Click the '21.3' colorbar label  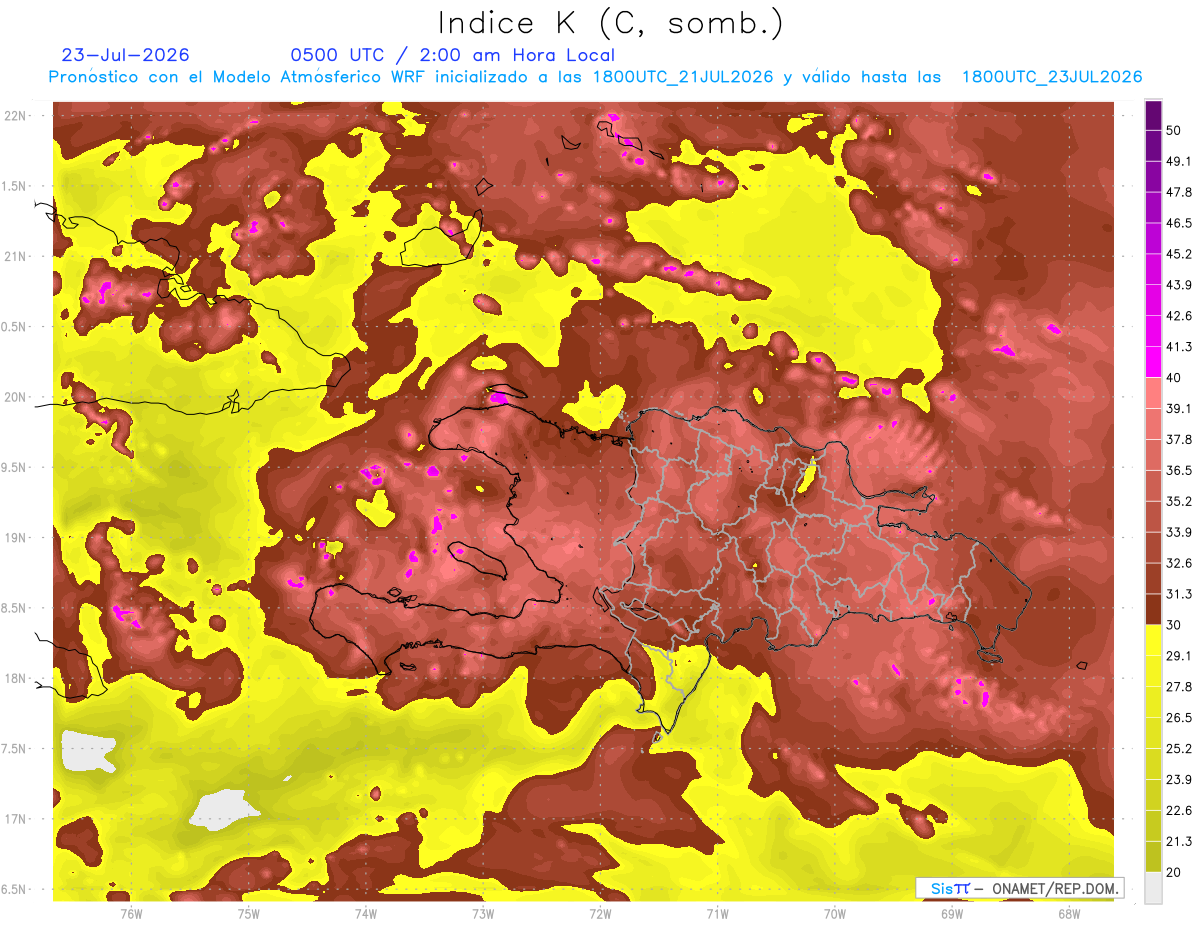pyautogui.click(x=1178, y=843)
